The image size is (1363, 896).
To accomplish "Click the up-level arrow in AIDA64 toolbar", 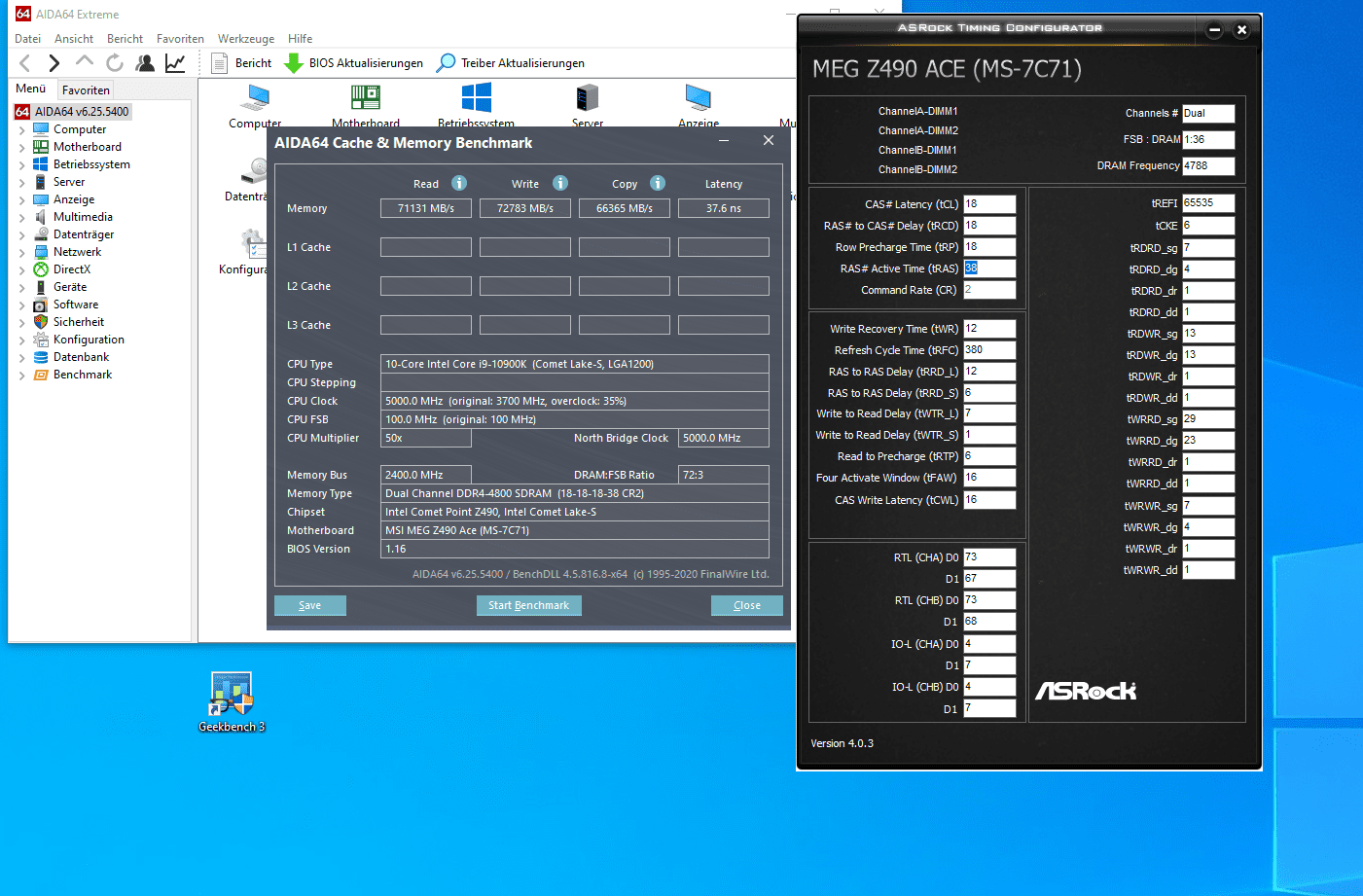I will tap(85, 61).
